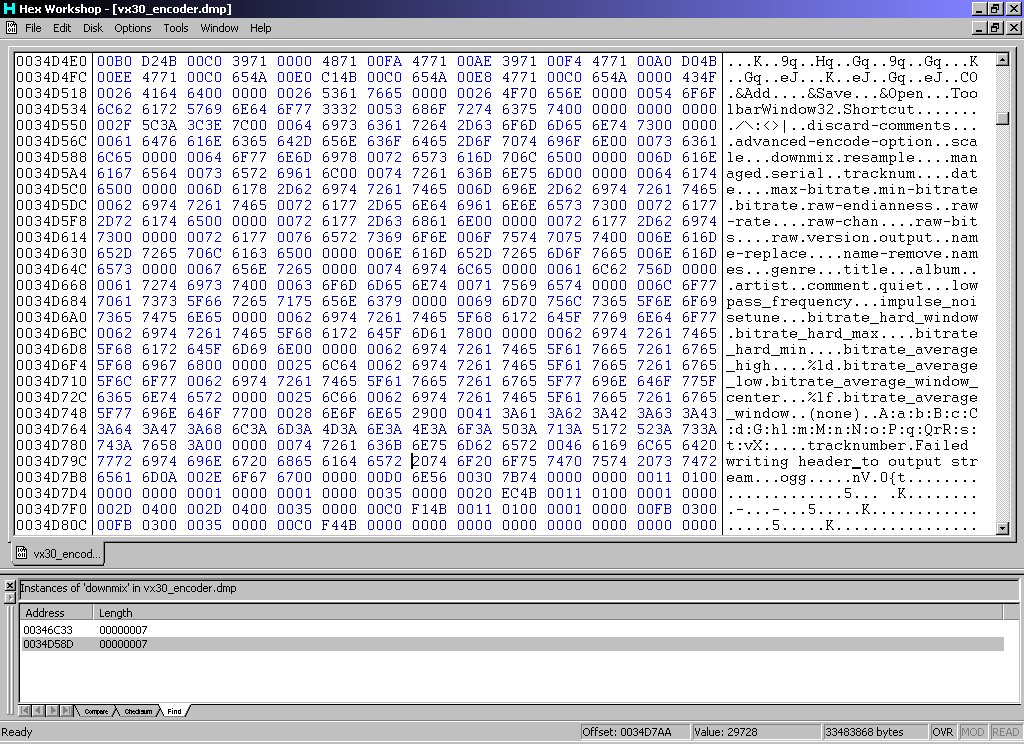Click hex word EC4B in the hex pane
The image size is (1024, 744).
coord(519,493)
